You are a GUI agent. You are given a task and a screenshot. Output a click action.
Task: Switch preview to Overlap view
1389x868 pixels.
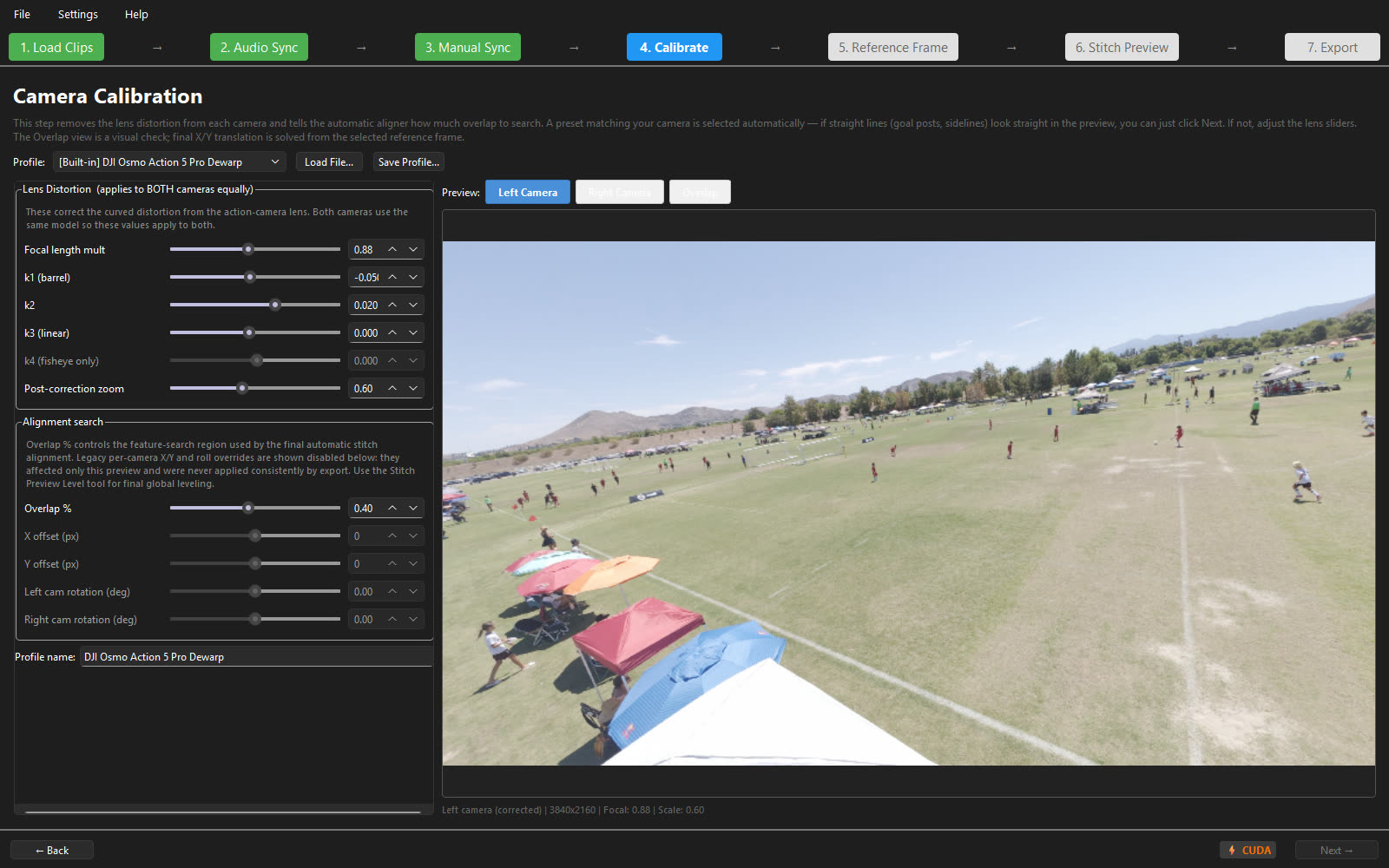700,193
